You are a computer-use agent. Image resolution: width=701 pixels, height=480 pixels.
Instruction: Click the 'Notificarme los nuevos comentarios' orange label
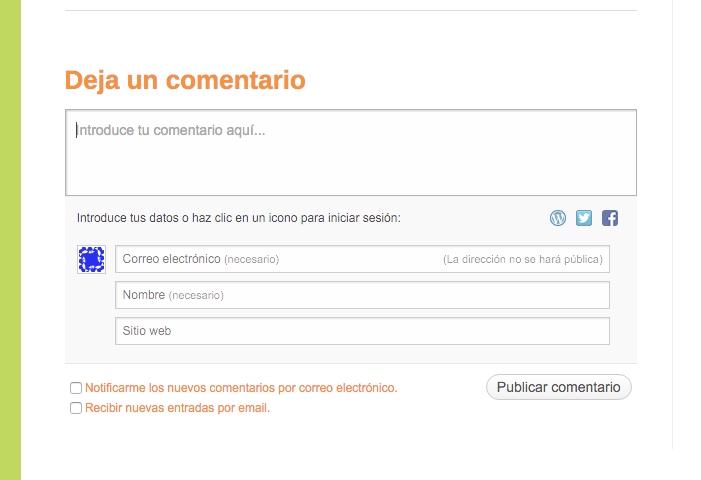(241, 388)
